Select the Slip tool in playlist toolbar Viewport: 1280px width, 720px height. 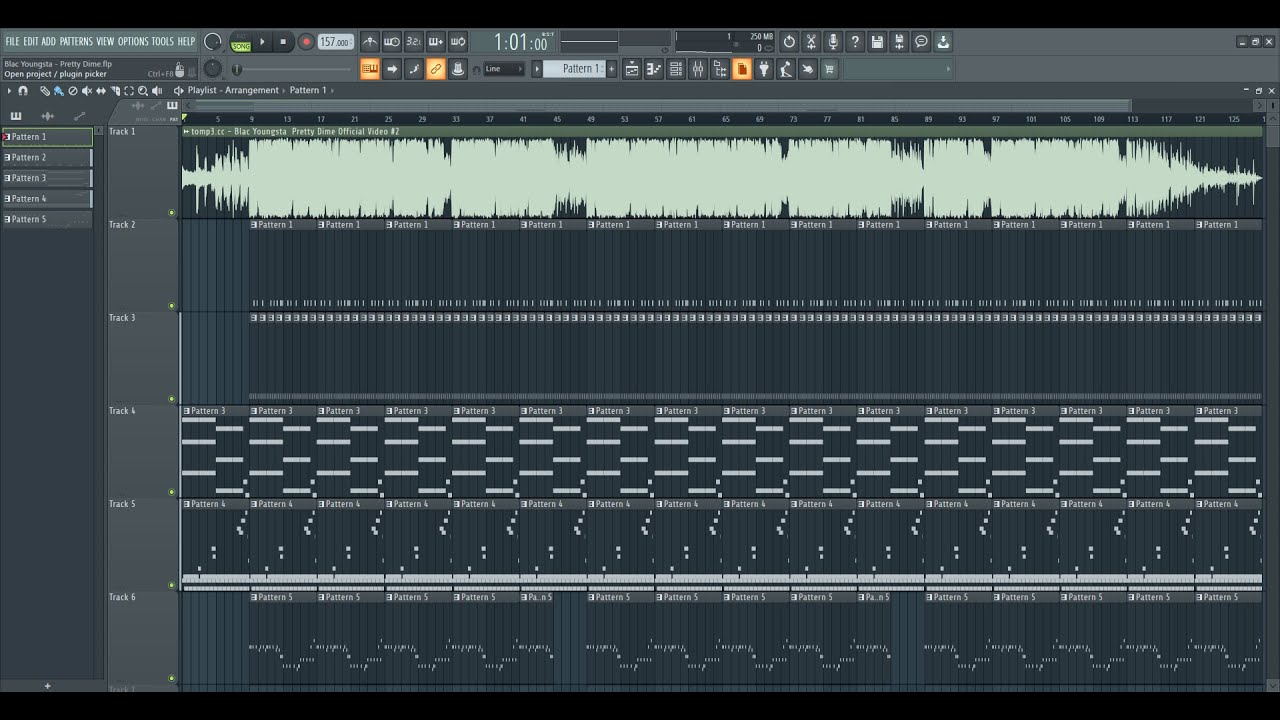click(x=101, y=91)
